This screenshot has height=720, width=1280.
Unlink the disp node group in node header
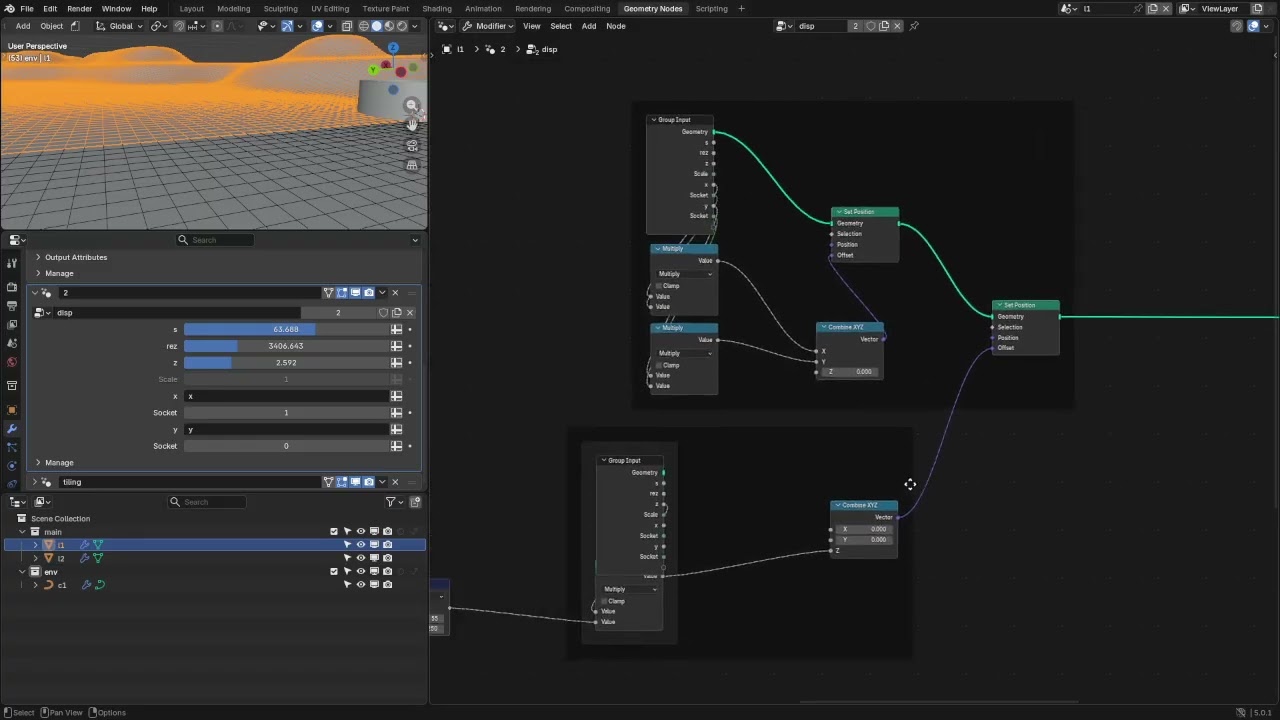click(x=897, y=26)
